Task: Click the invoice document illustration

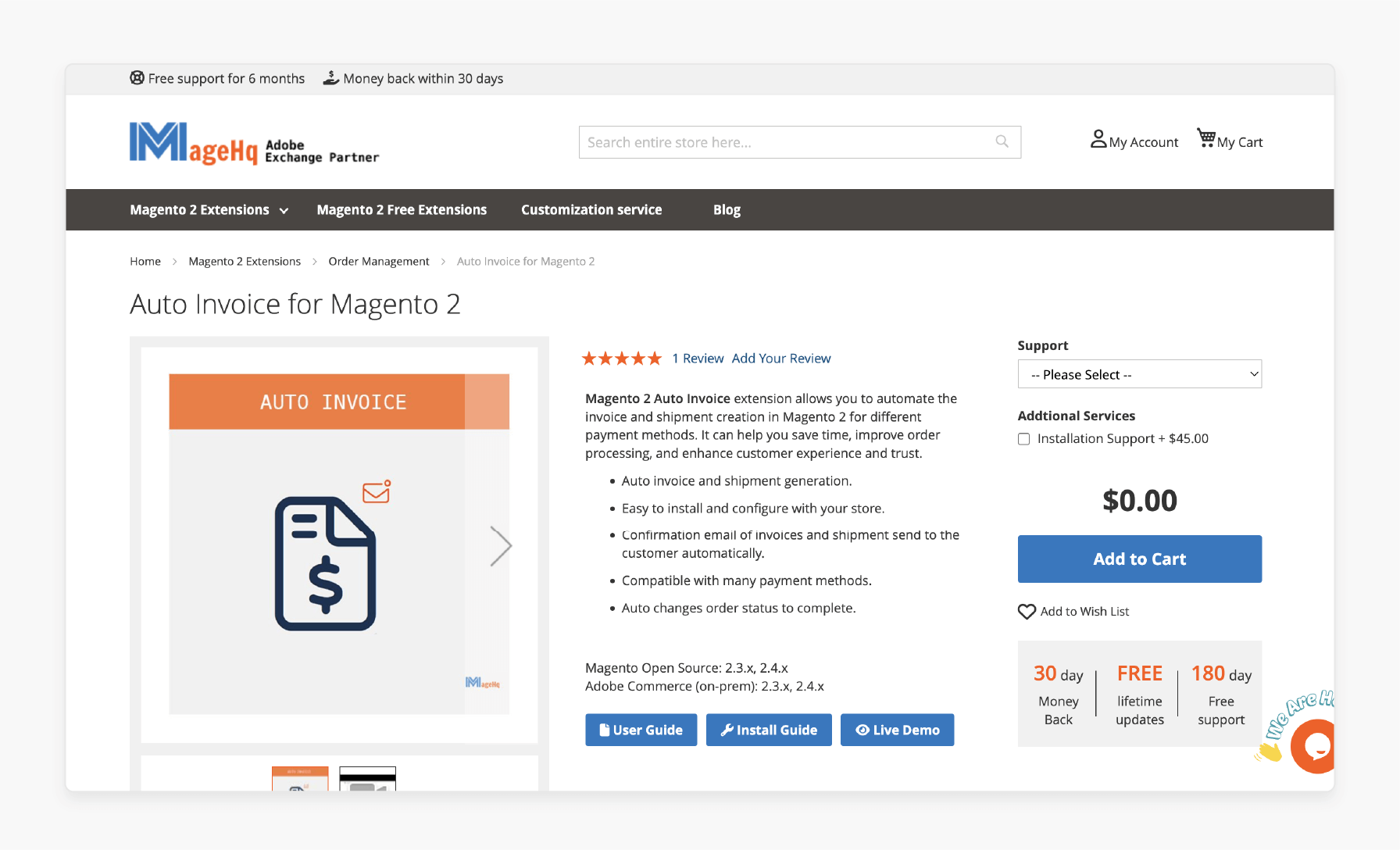Action: [326, 563]
